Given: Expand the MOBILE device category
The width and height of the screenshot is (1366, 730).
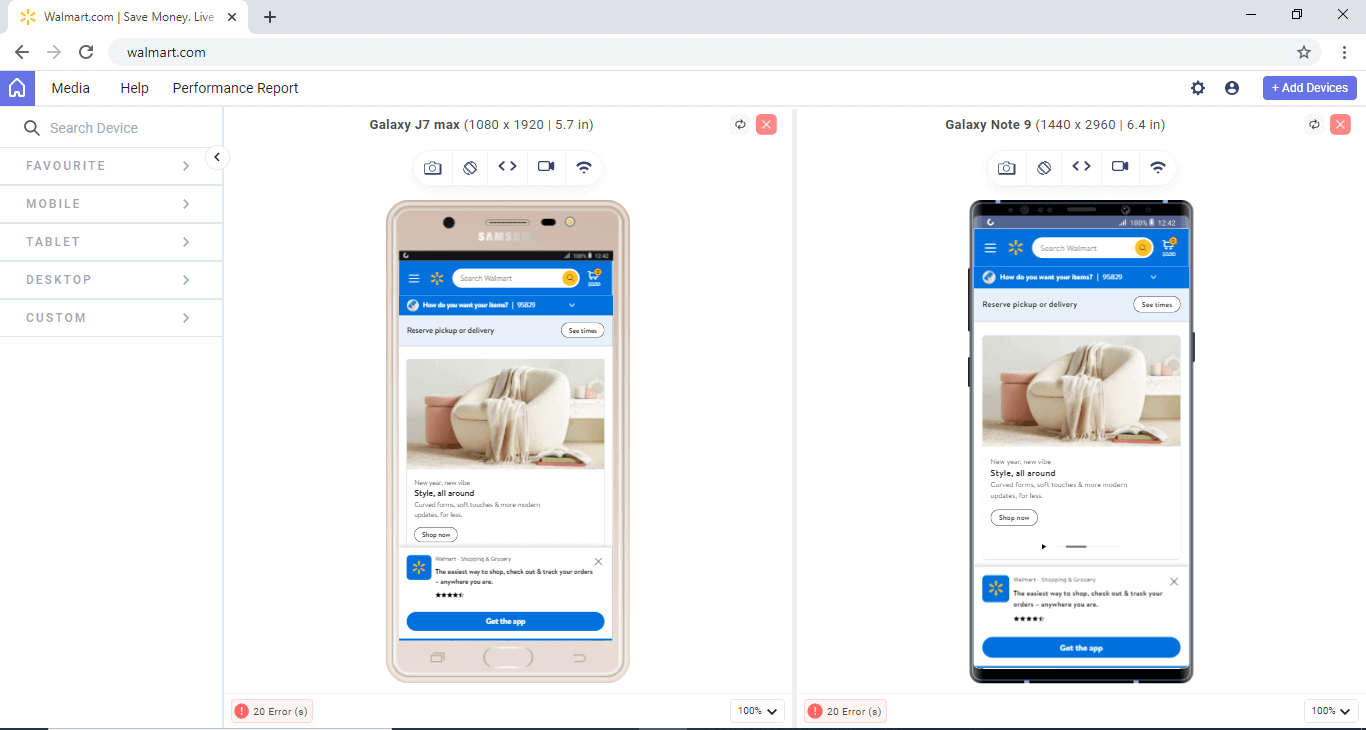Looking at the screenshot, I should tap(111, 204).
